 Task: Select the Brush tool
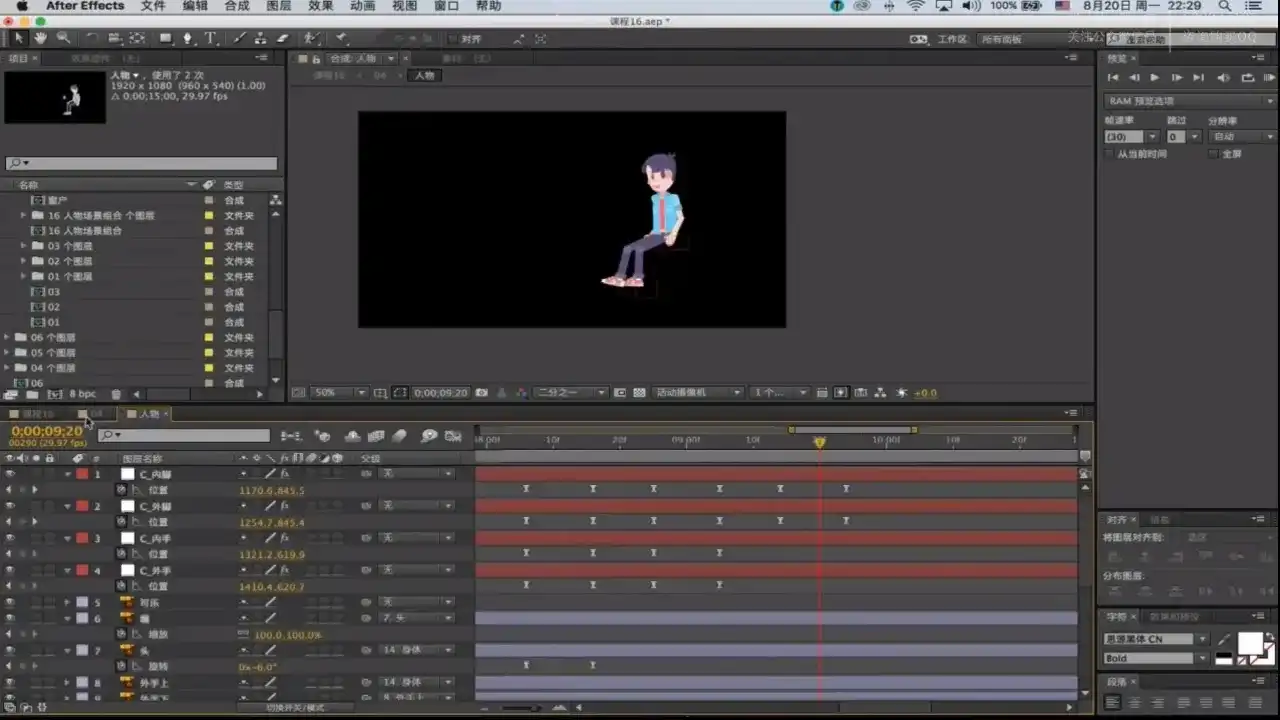(x=239, y=39)
